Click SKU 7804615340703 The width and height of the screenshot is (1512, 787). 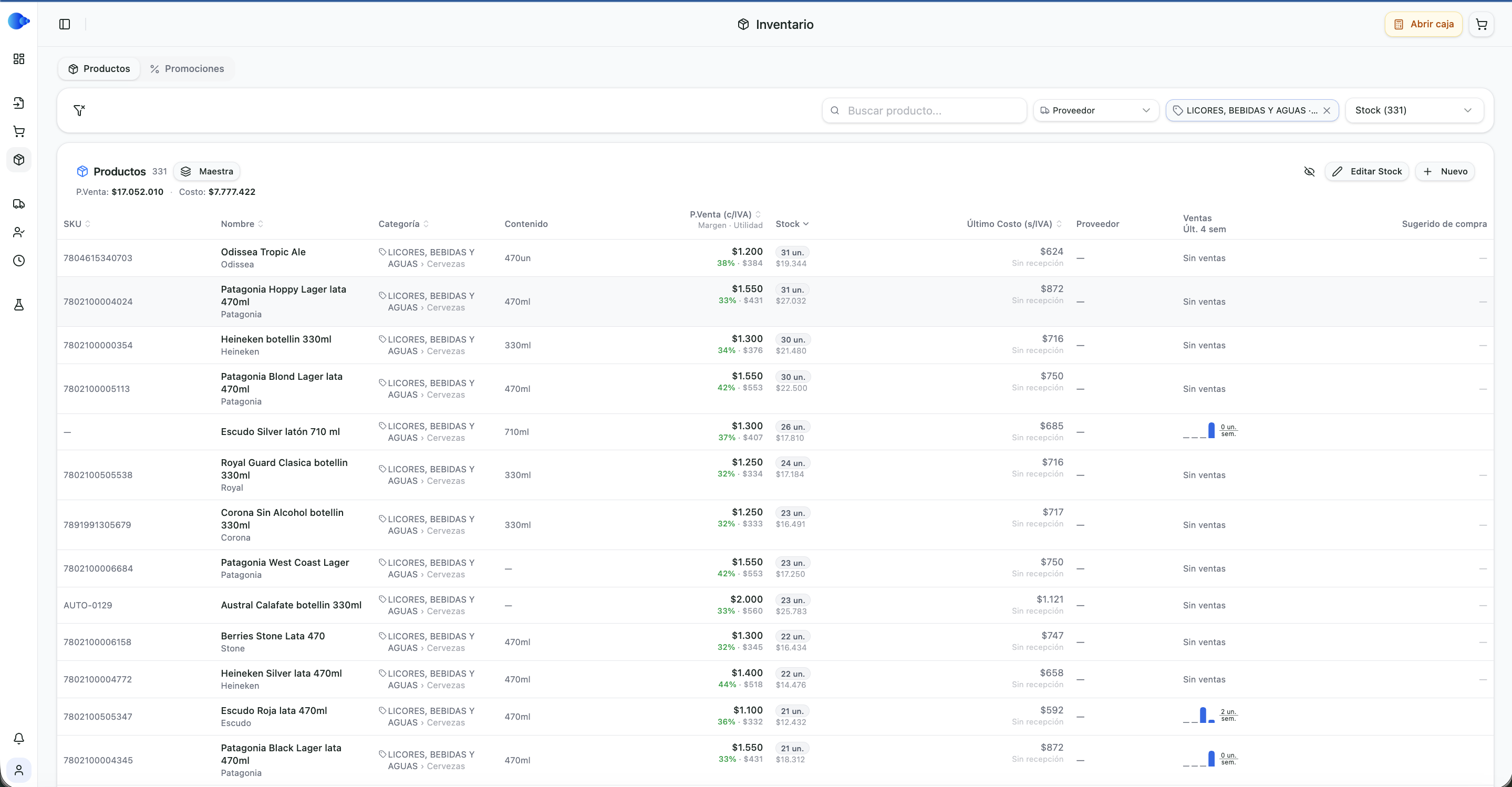coord(97,257)
